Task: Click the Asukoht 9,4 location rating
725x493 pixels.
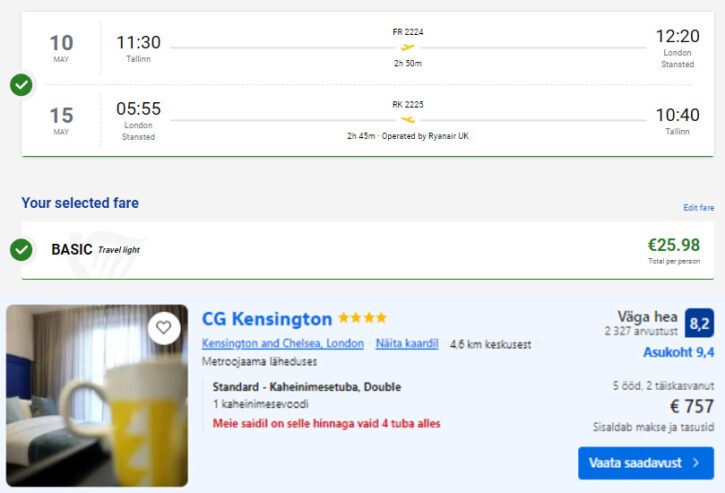Action: [677, 352]
